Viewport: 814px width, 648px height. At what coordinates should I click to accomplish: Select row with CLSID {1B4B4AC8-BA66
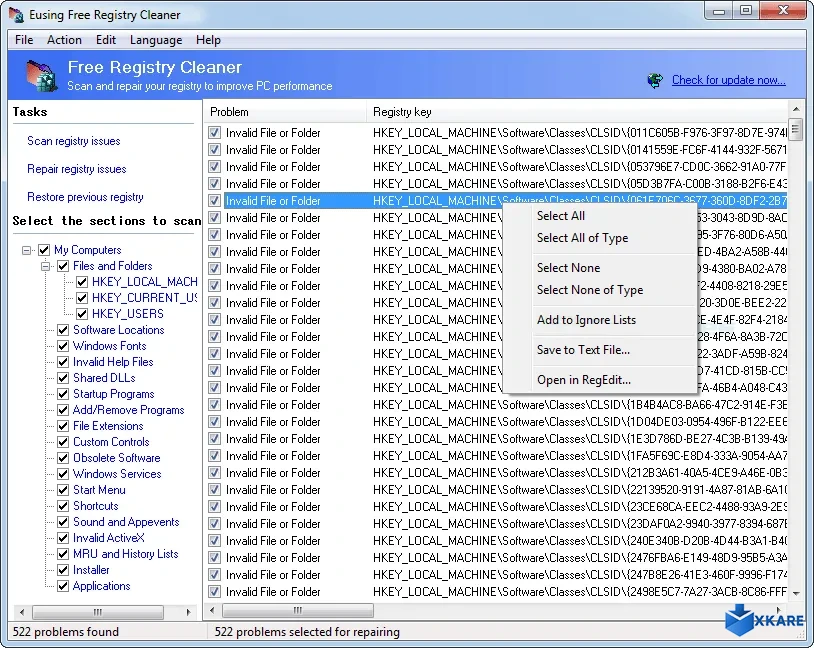tap(497, 405)
